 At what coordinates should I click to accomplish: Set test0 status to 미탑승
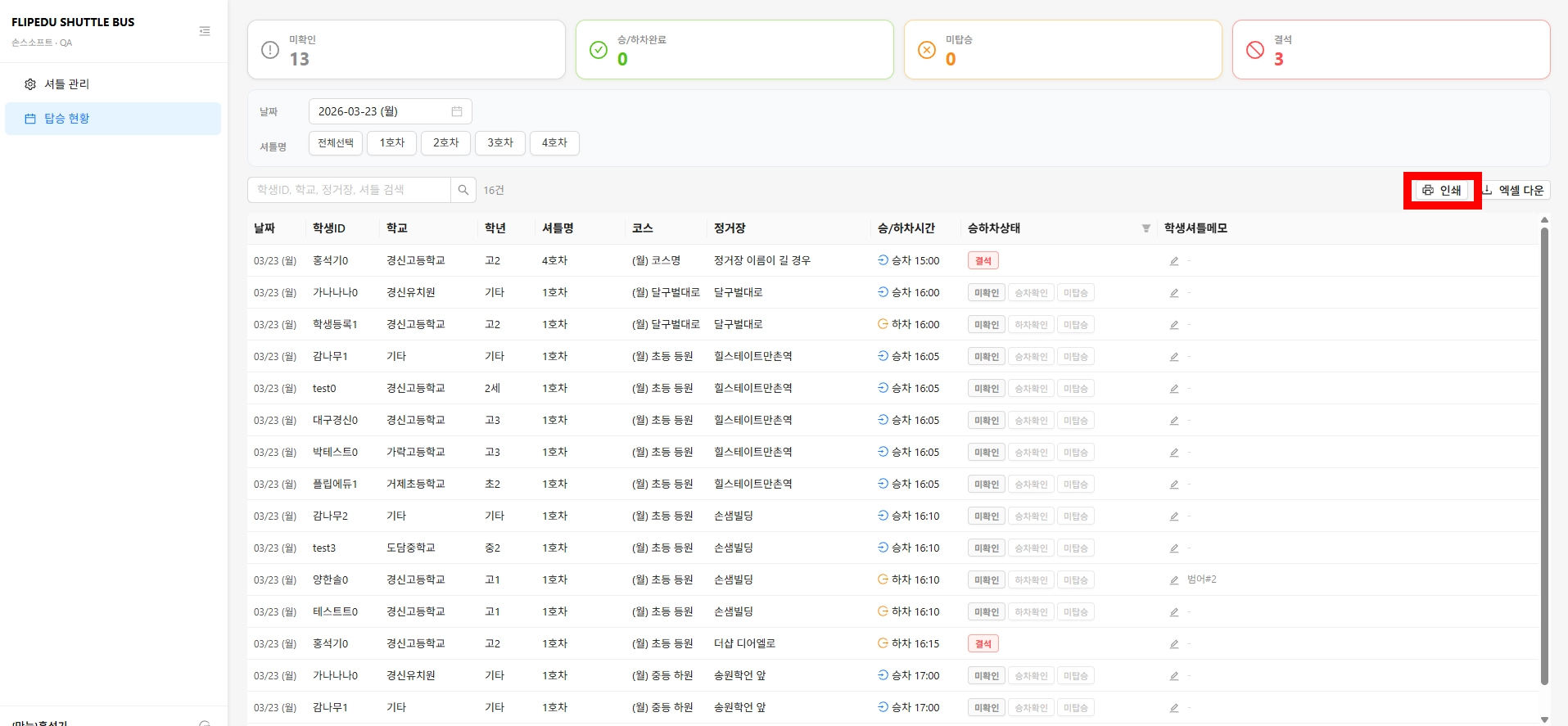tap(1075, 389)
